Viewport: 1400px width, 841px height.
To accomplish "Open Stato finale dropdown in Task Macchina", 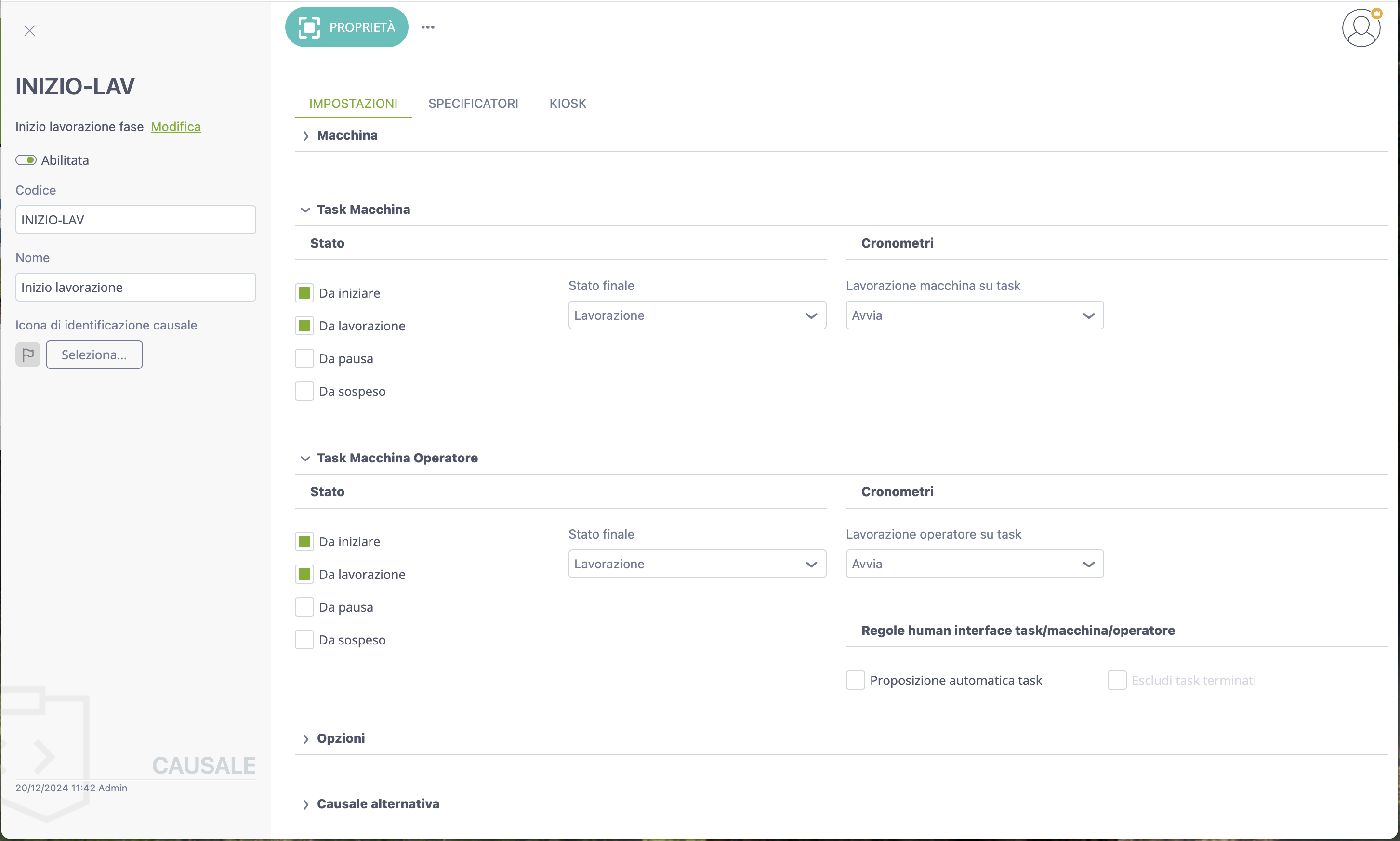I will [697, 315].
